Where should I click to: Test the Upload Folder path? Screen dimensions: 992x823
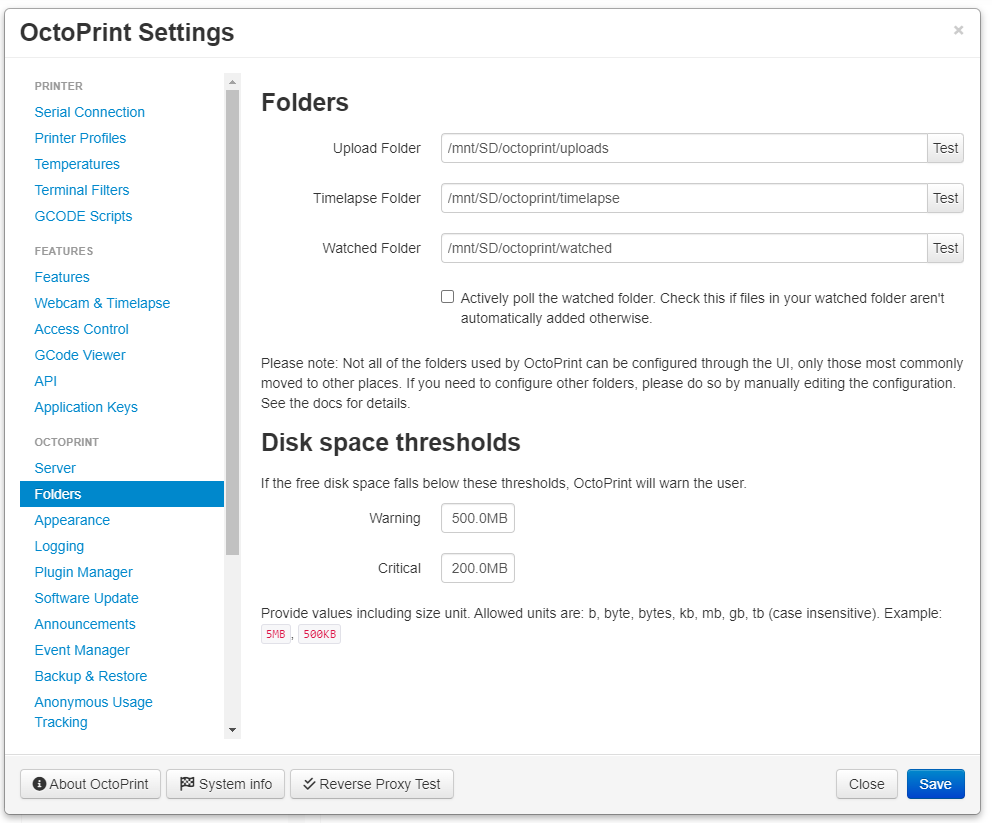coord(945,148)
